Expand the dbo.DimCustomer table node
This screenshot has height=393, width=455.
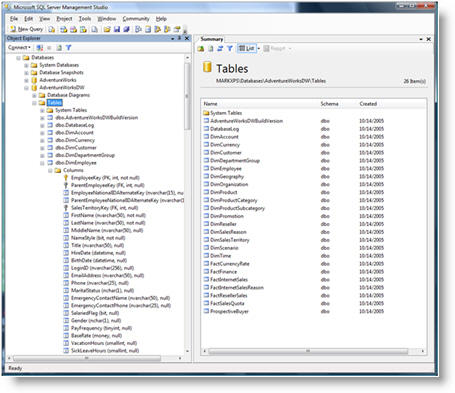(42, 148)
